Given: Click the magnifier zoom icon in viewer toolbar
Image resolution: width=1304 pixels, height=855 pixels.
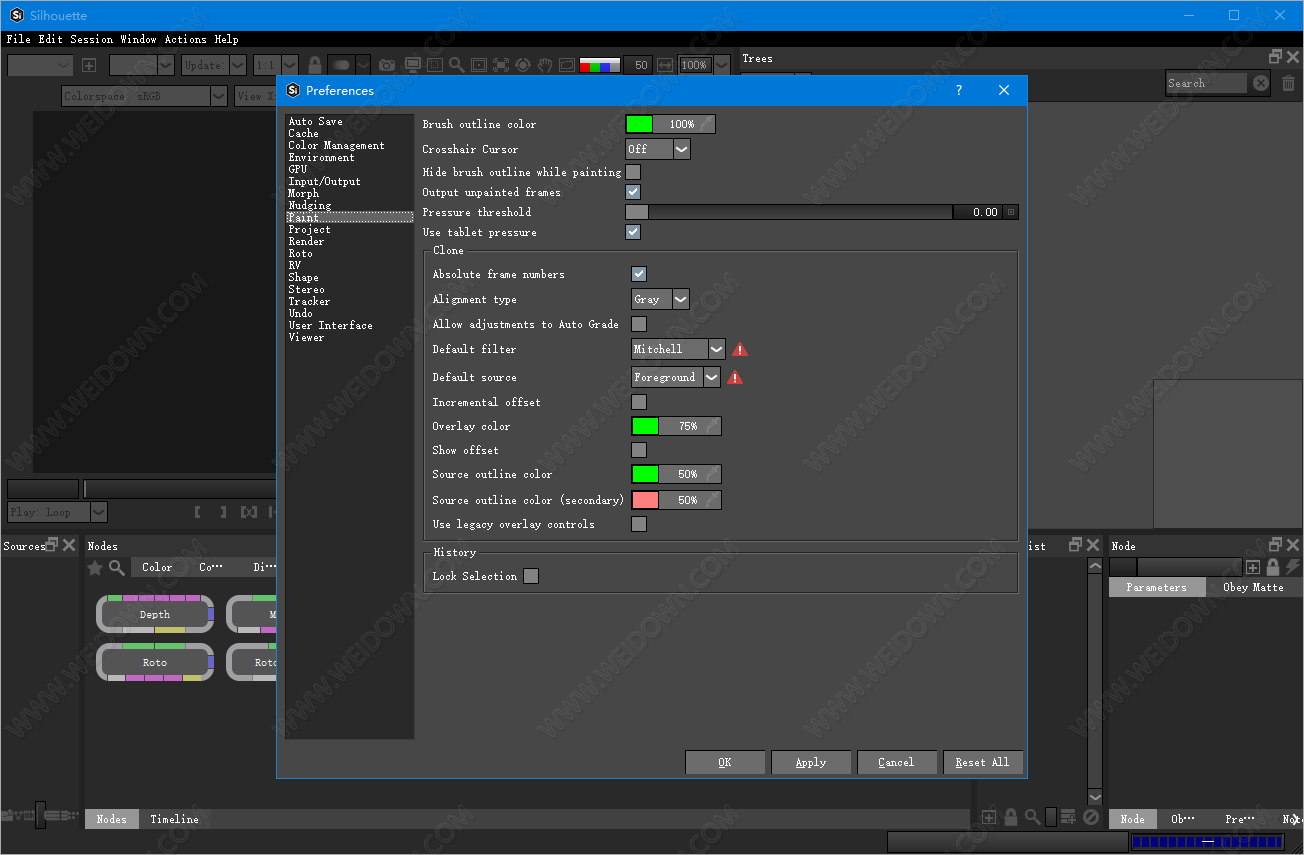Looking at the screenshot, I should [x=456, y=65].
